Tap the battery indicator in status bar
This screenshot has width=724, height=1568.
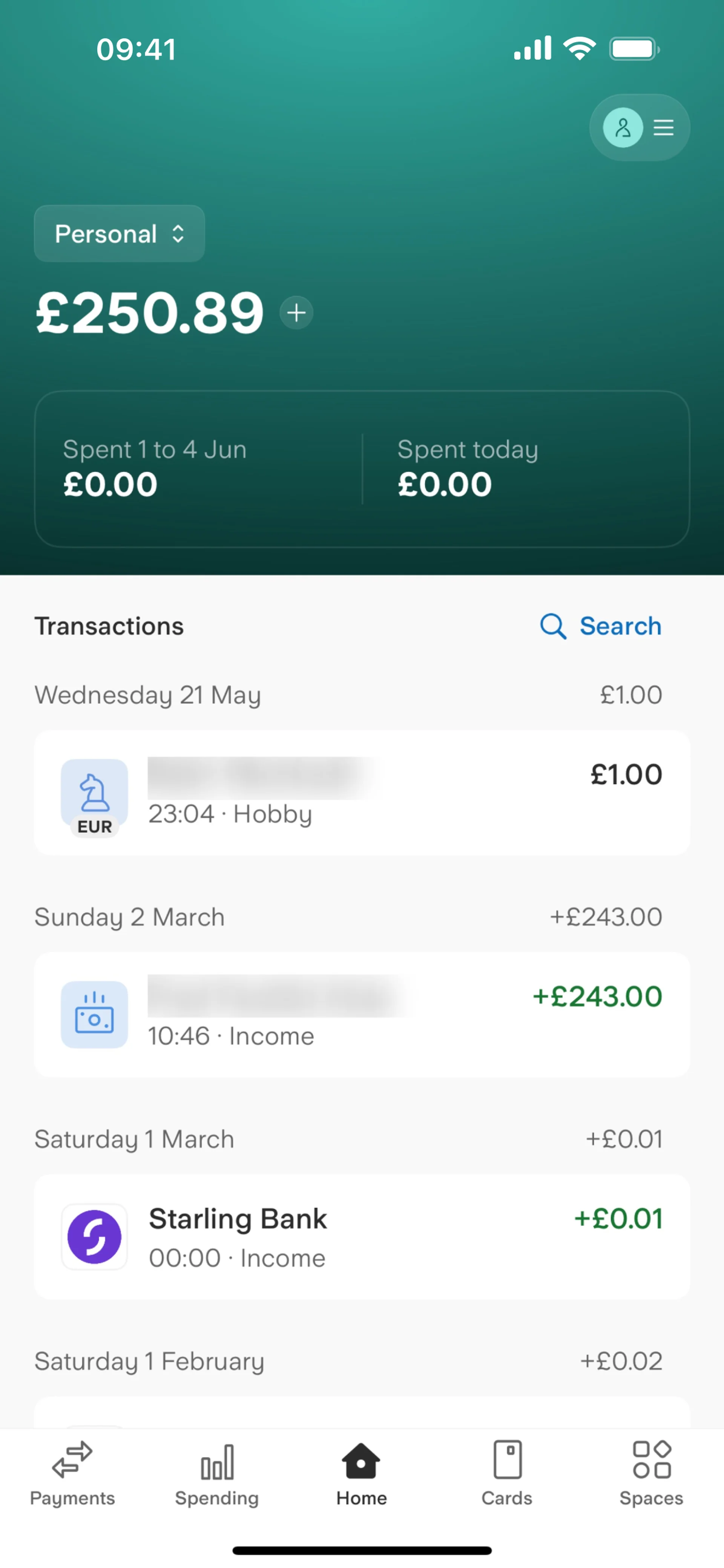click(x=635, y=49)
